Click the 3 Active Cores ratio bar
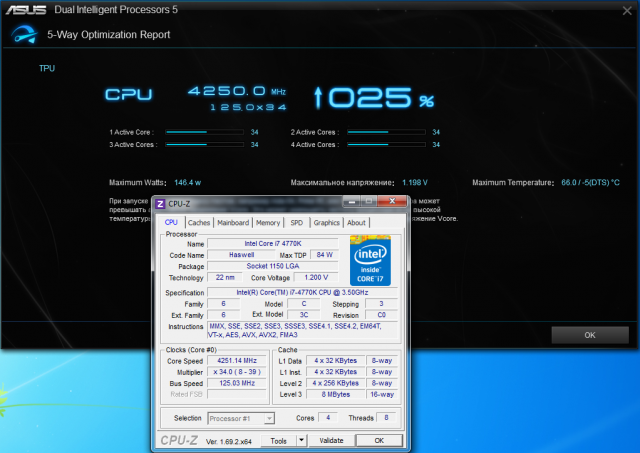Image resolution: width=640 pixels, height=453 pixels. point(204,144)
